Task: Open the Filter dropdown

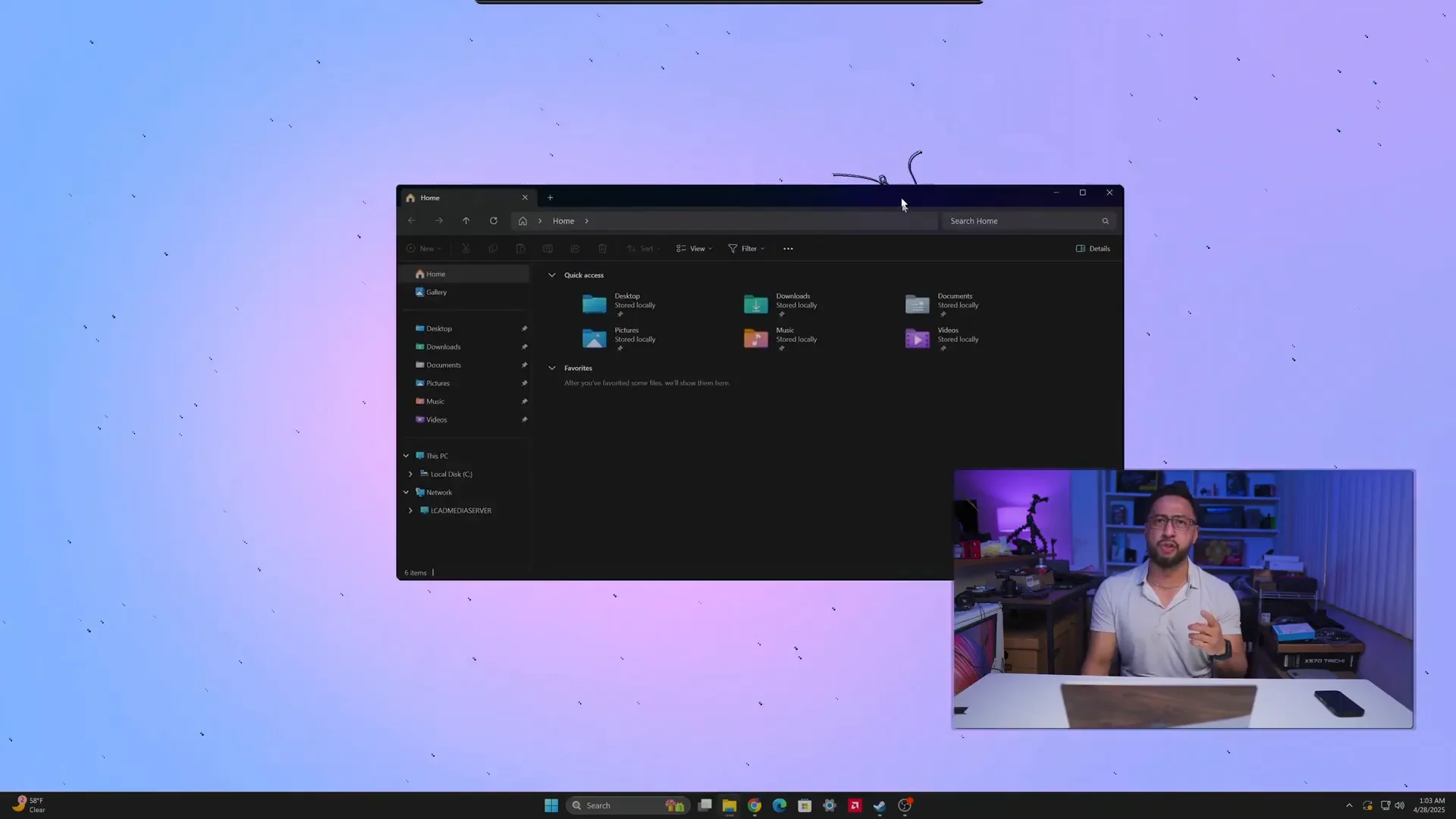Action: click(746, 249)
